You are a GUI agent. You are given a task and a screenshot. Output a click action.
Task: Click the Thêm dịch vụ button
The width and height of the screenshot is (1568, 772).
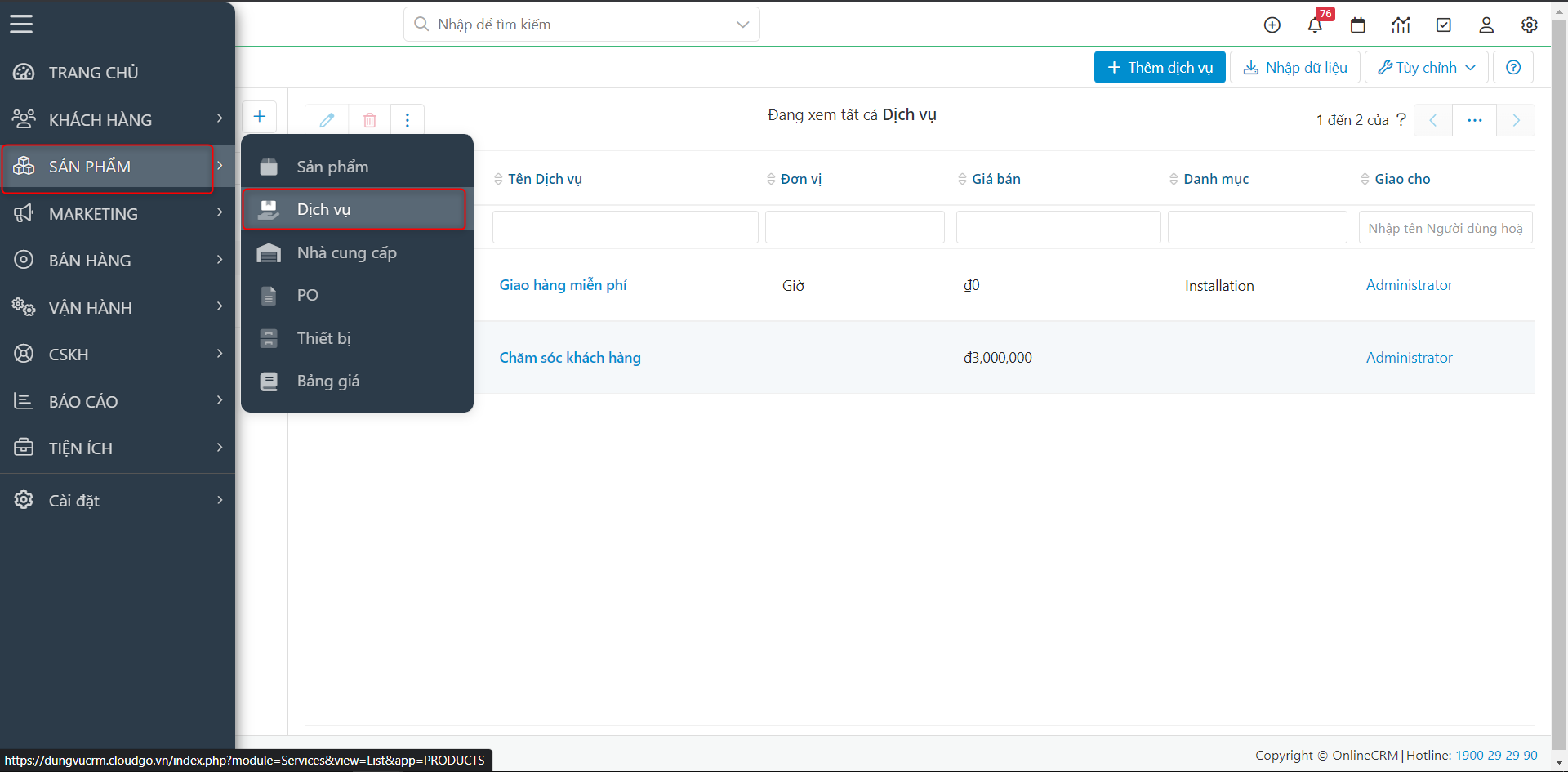point(1160,68)
